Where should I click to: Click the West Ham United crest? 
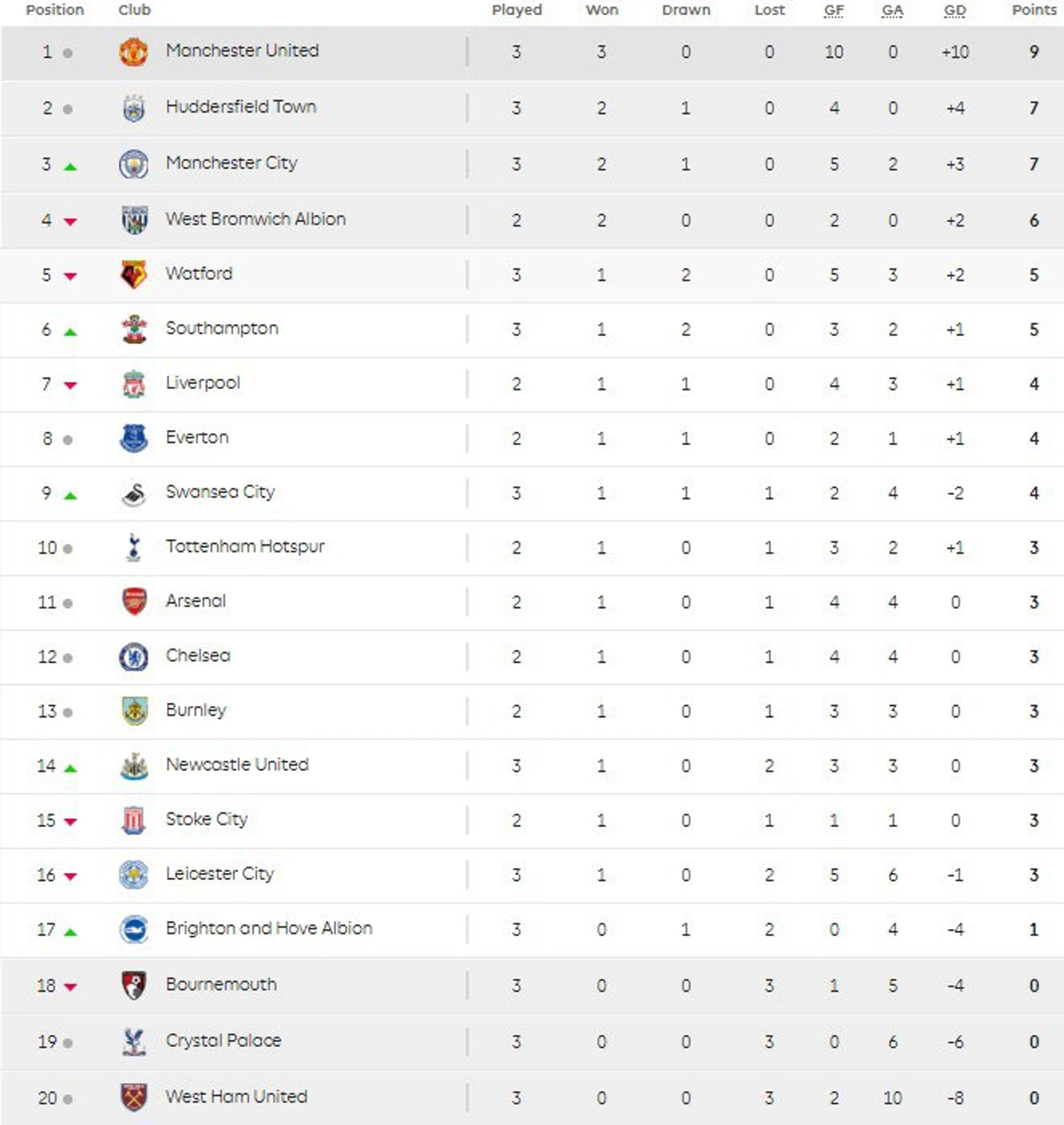(134, 1097)
